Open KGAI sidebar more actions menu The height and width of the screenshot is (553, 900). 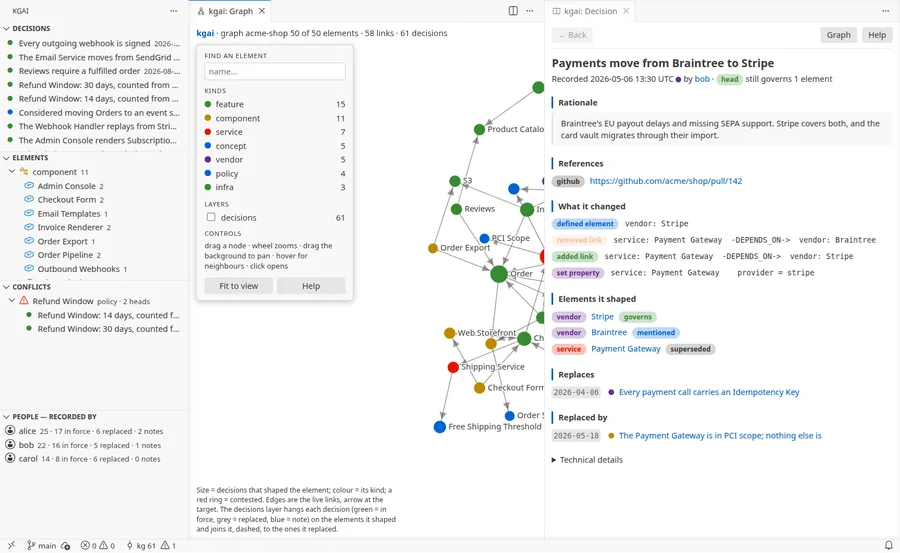coord(173,11)
